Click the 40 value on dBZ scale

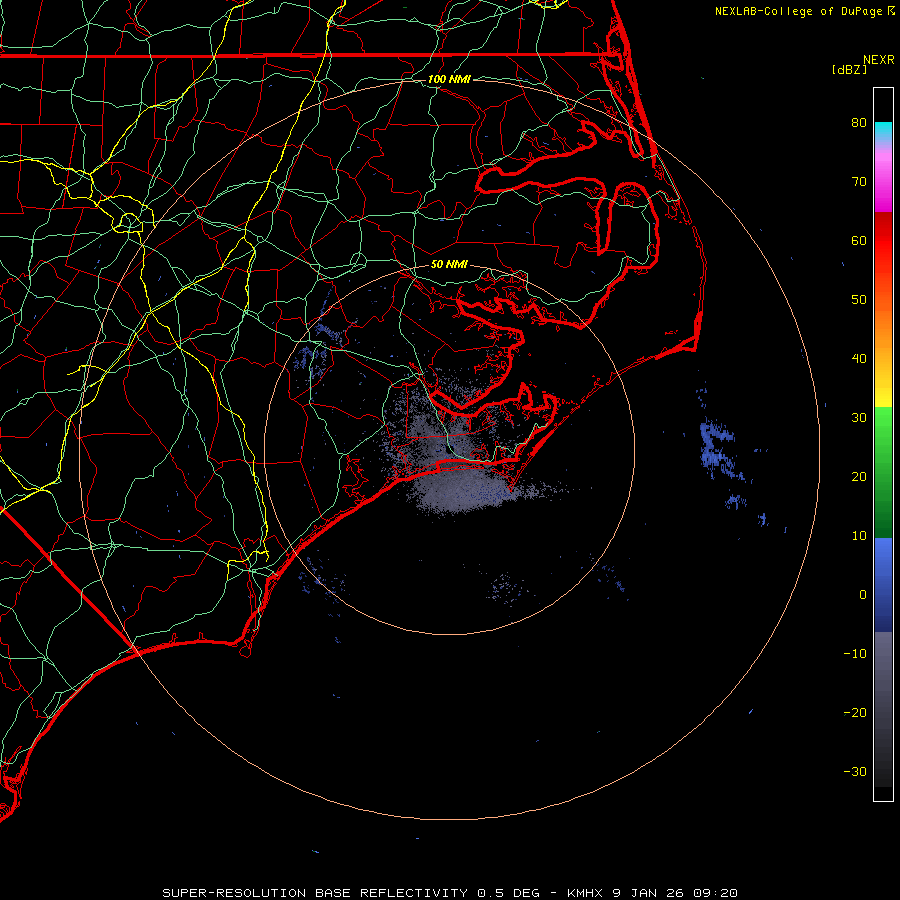click(859, 359)
